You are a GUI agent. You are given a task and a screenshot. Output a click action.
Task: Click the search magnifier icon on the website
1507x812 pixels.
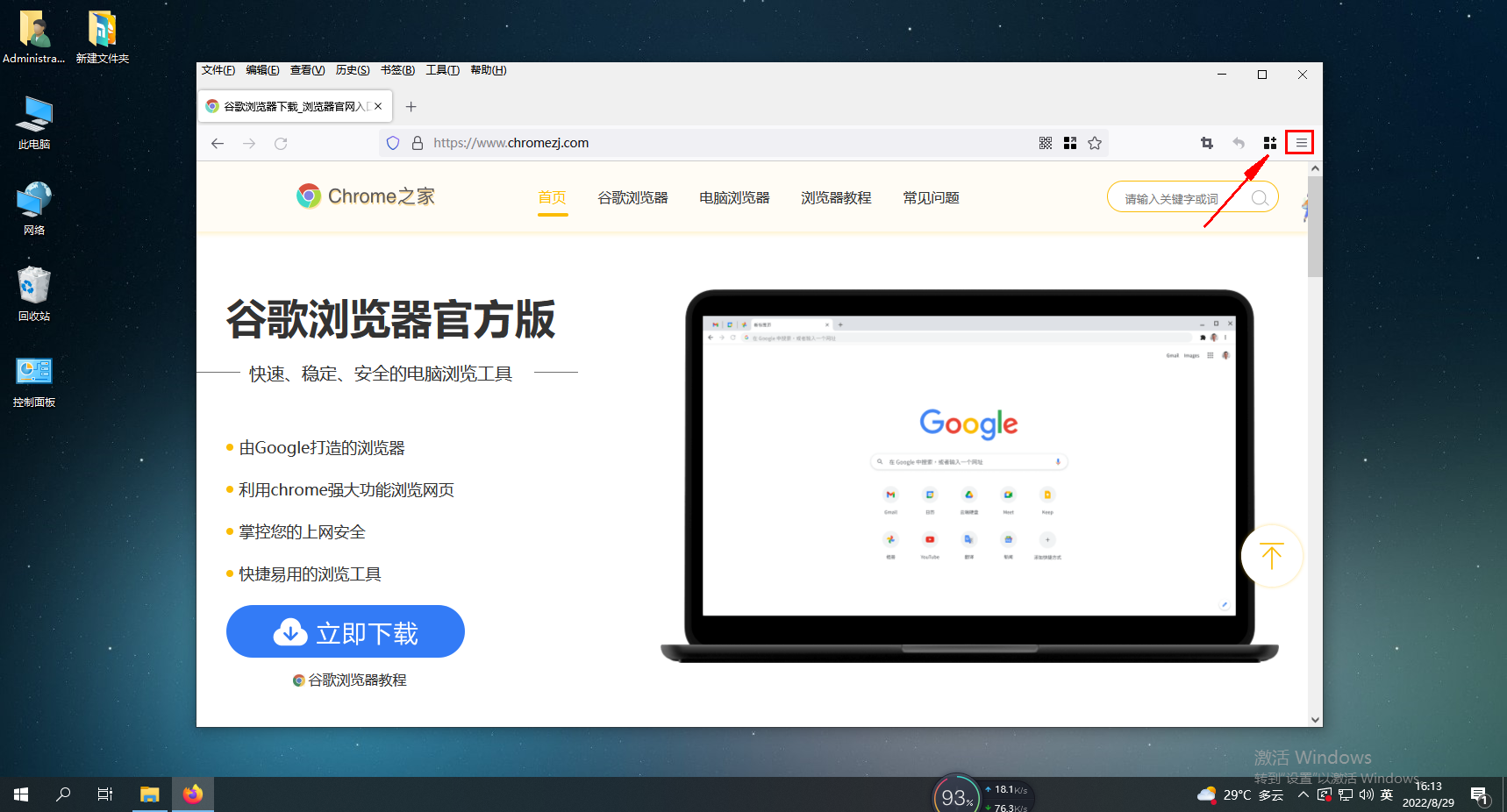(x=1260, y=198)
